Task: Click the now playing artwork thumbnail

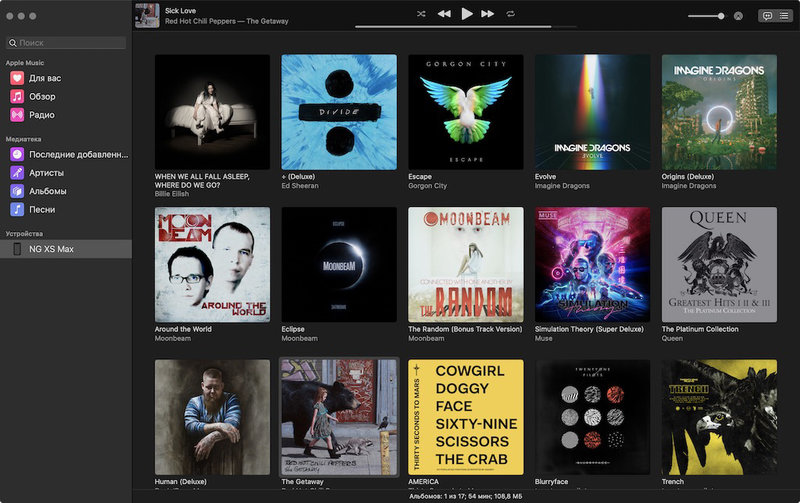Action: 147,15
